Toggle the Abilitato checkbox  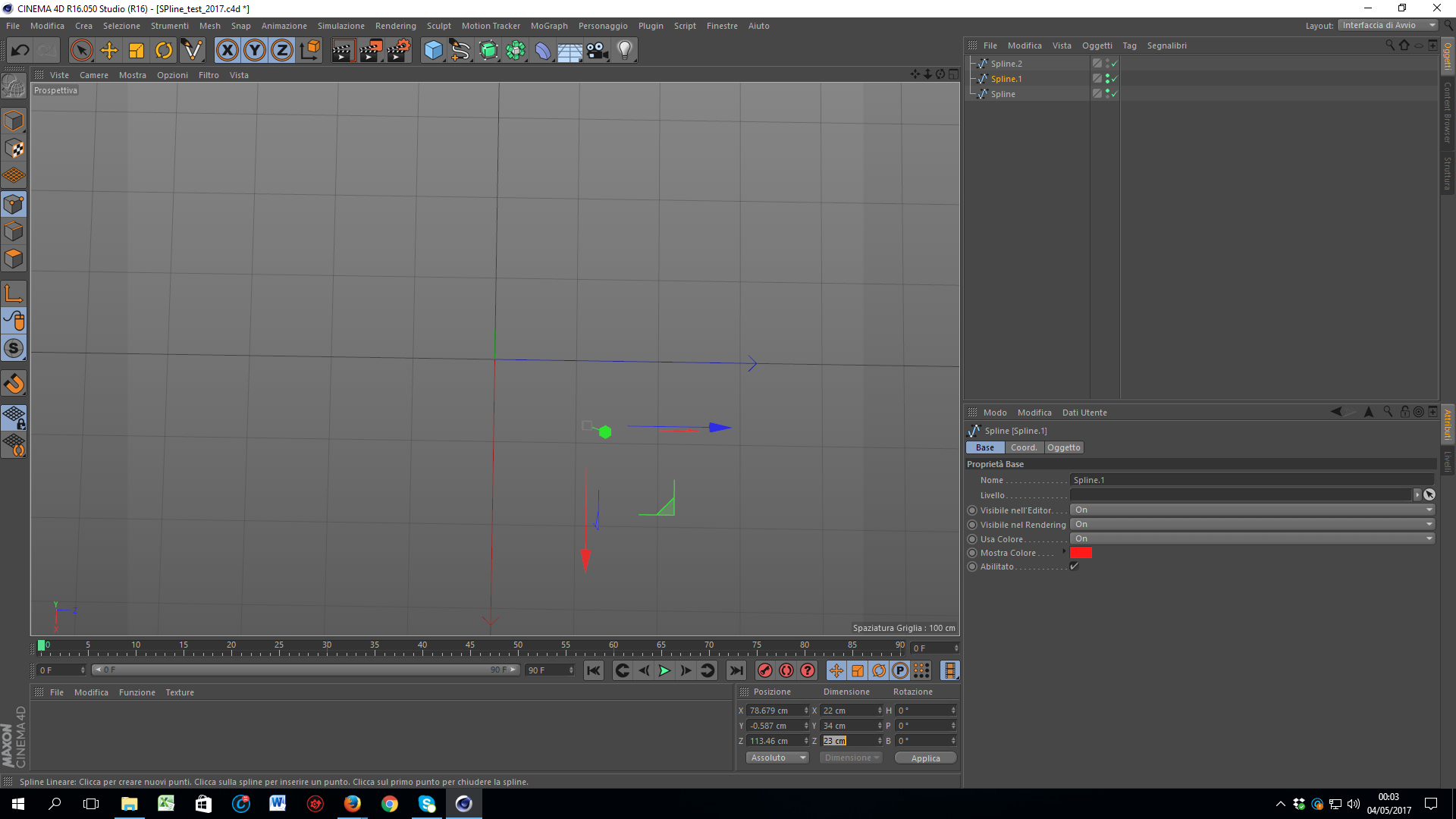tap(1075, 566)
